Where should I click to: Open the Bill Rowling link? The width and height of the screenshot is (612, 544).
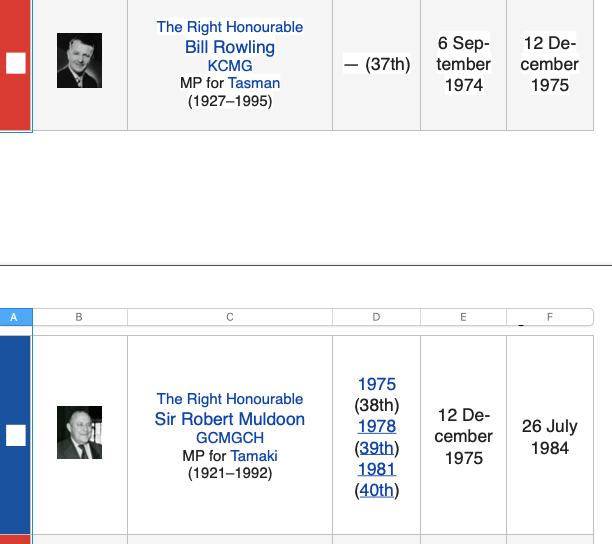click(230, 47)
